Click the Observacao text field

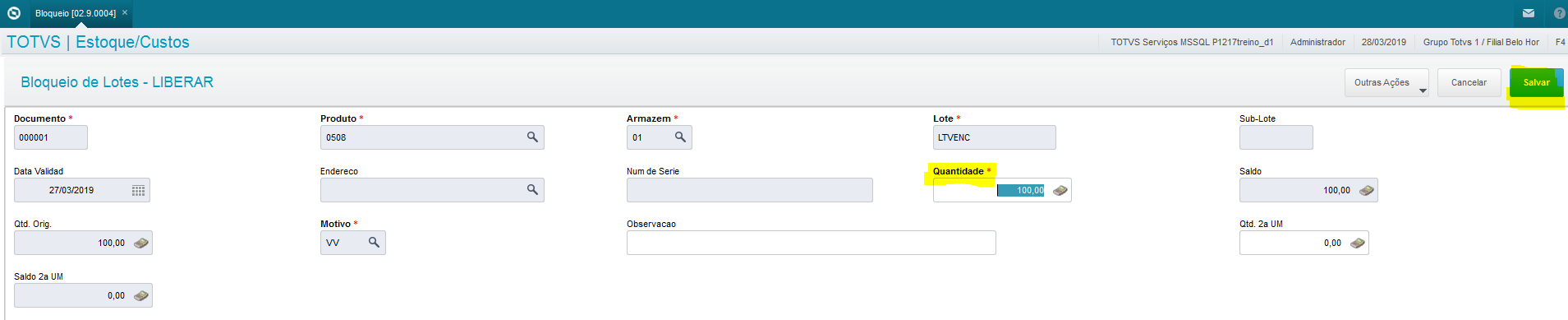[x=812, y=243]
